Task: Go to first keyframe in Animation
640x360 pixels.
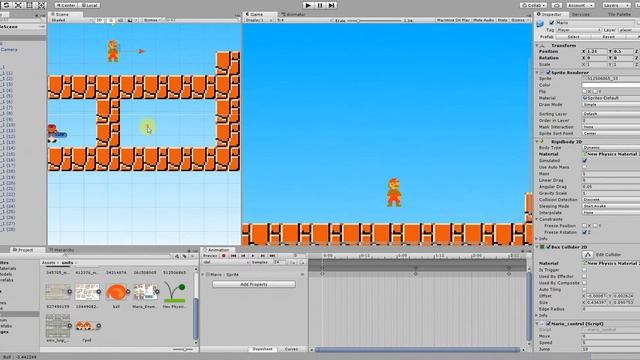Action: (x=233, y=256)
